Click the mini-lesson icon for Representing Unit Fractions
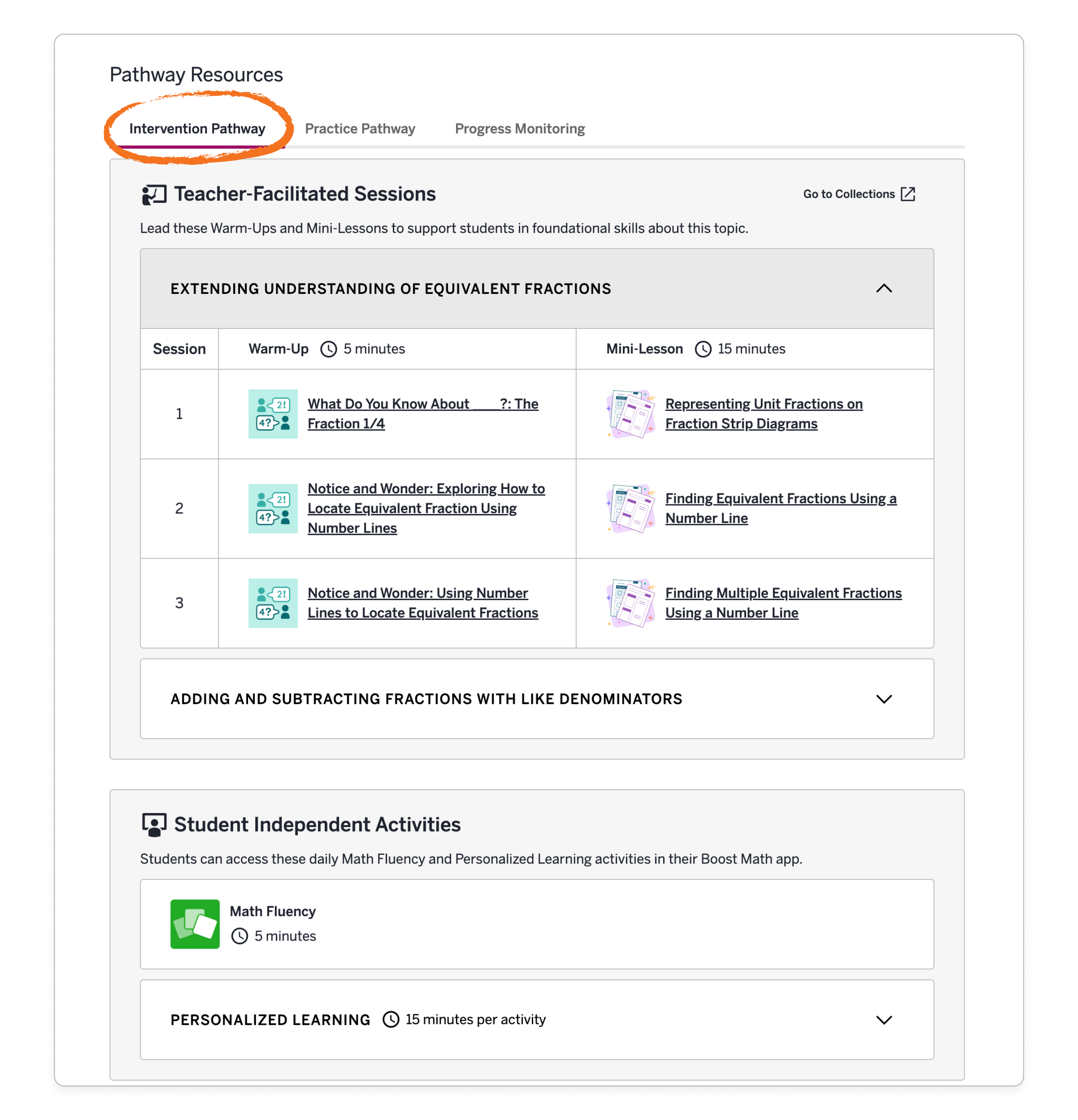1078x1120 pixels. tap(630, 414)
